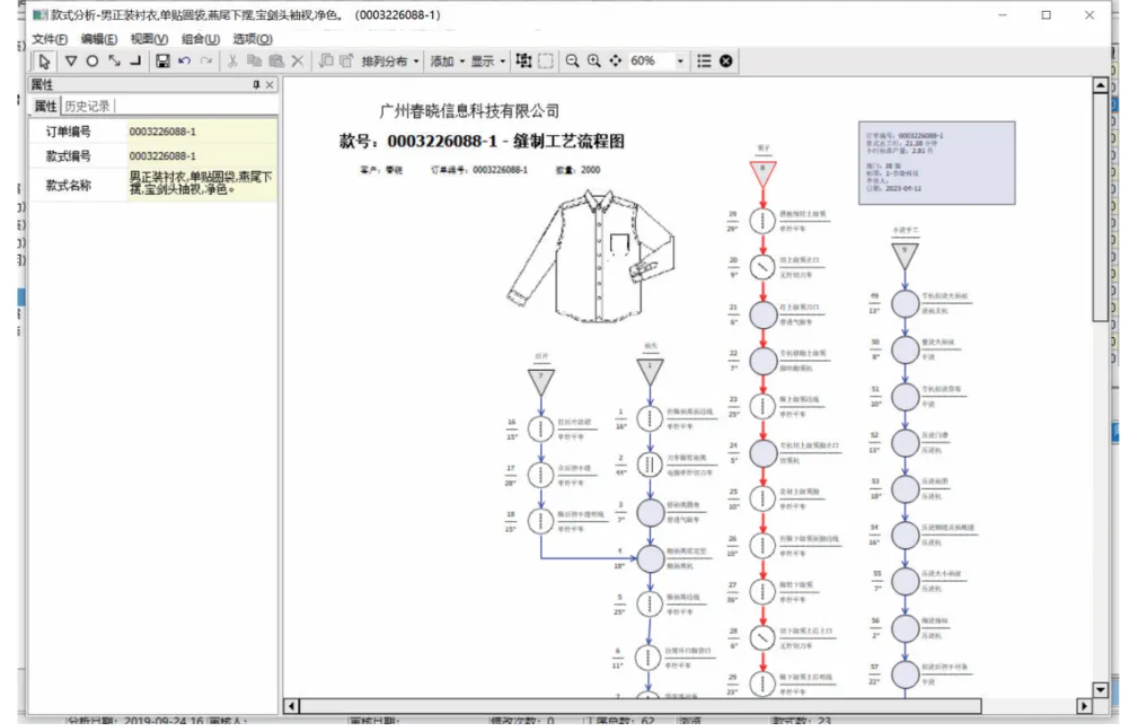Open the 文件 menu
This screenshot has height=727, width=1132.
pyautogui.click(x=49, y=39)
